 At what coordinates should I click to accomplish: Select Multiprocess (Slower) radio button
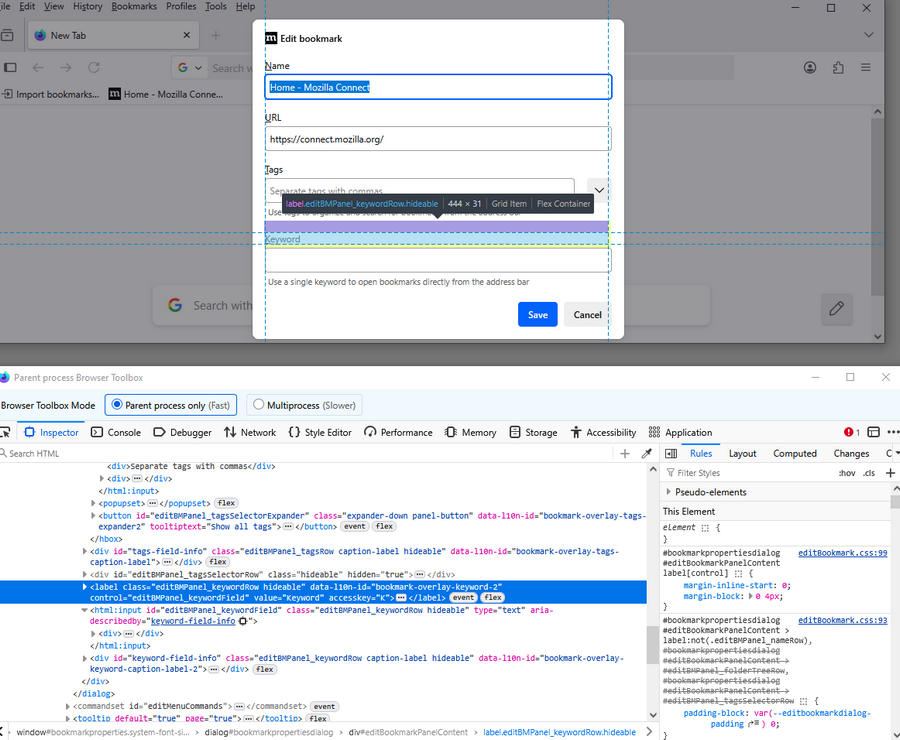tap(259, 405)
